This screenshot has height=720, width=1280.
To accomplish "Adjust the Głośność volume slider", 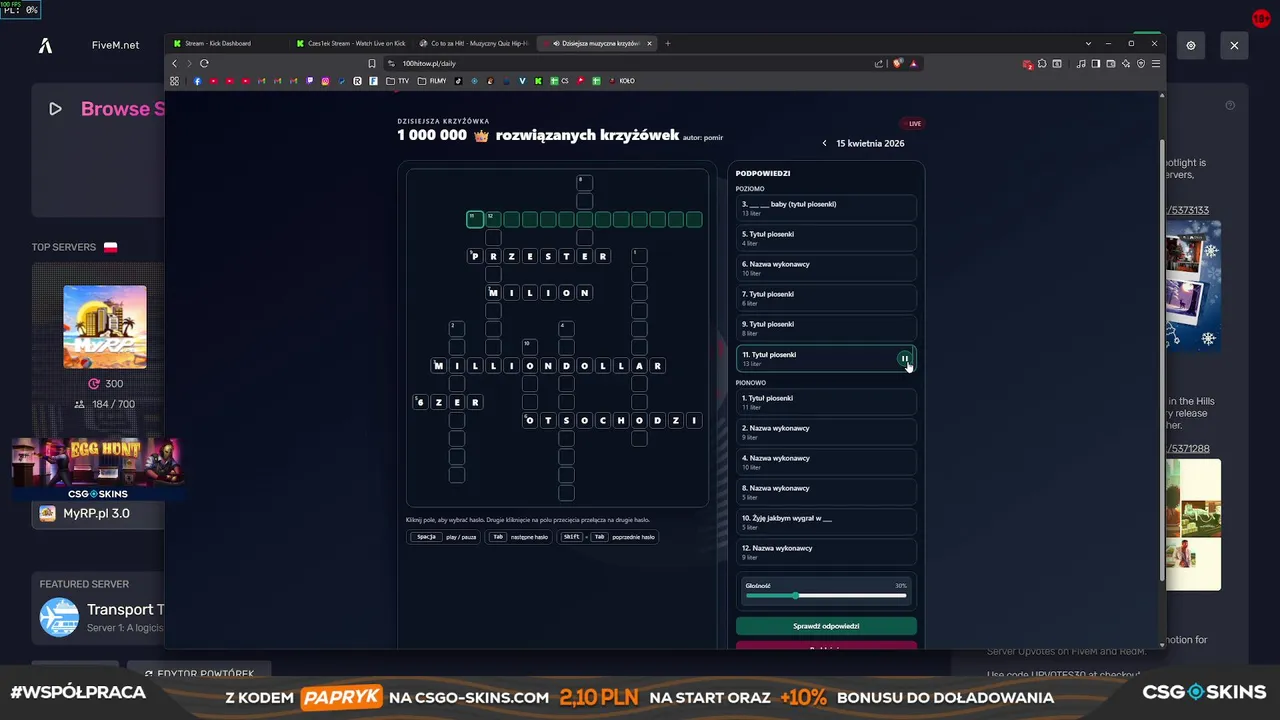I will coord(826,596).
